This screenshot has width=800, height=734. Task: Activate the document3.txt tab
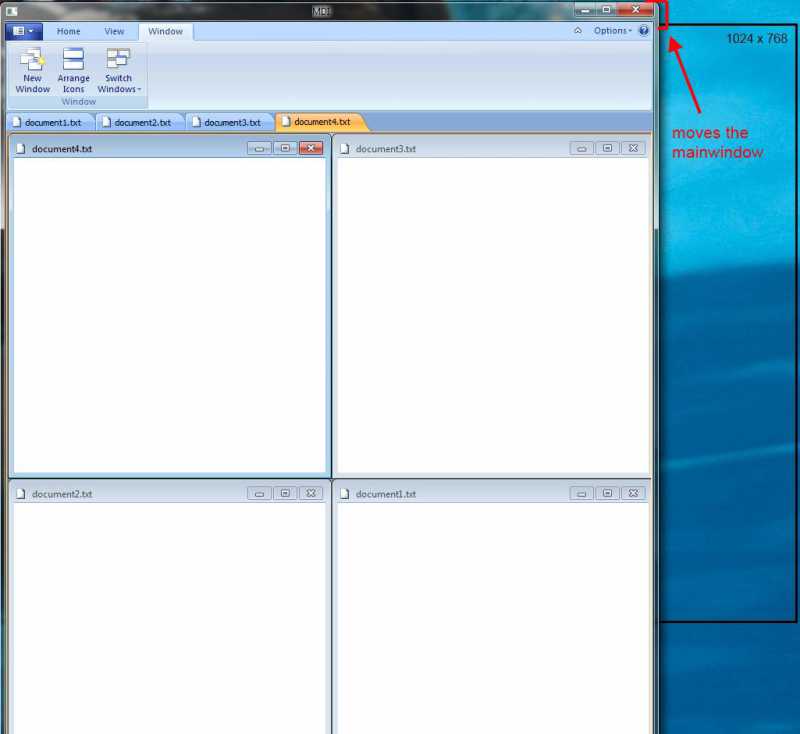(231, 122)
